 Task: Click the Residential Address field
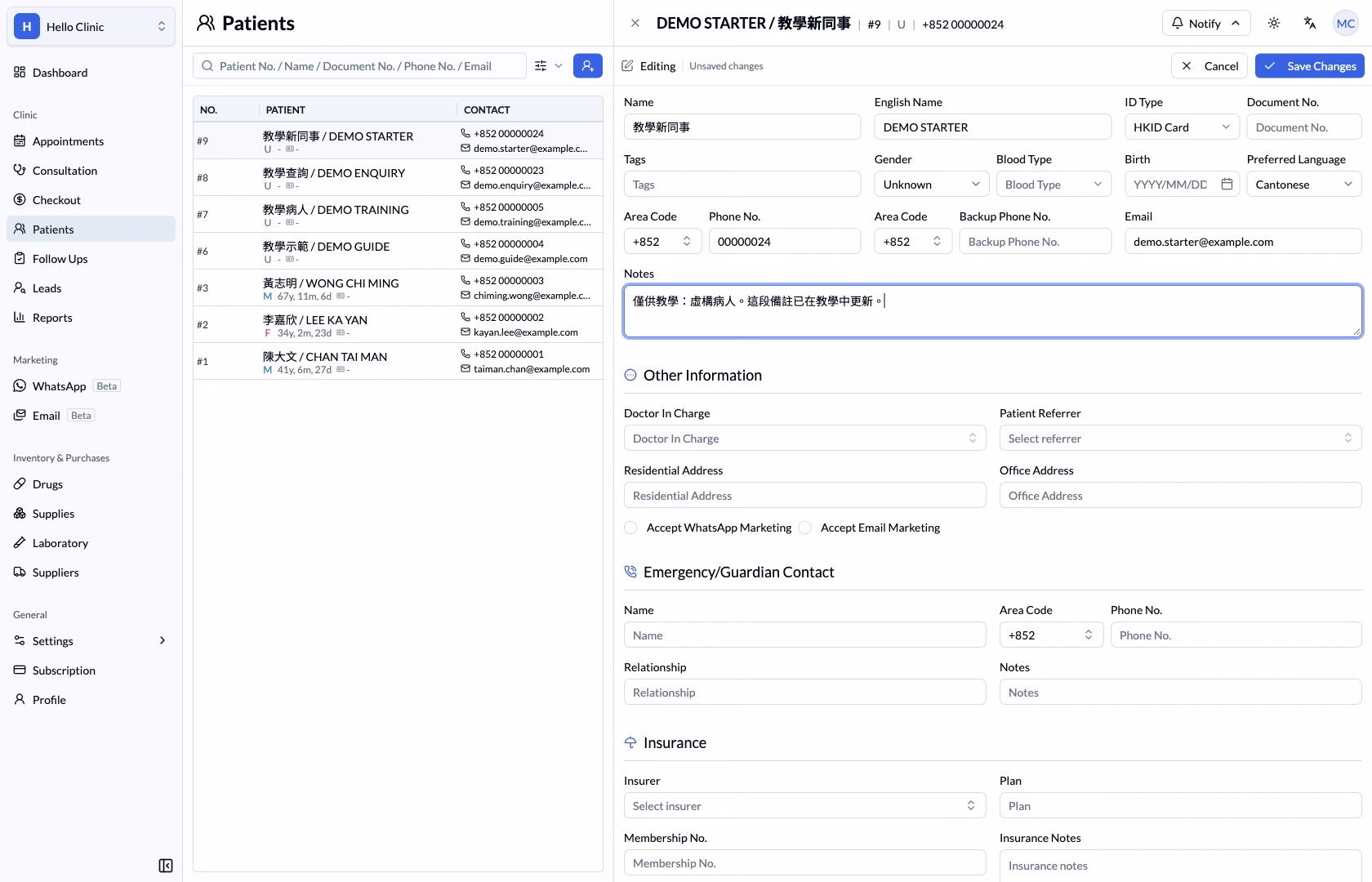tap(805, 496)
